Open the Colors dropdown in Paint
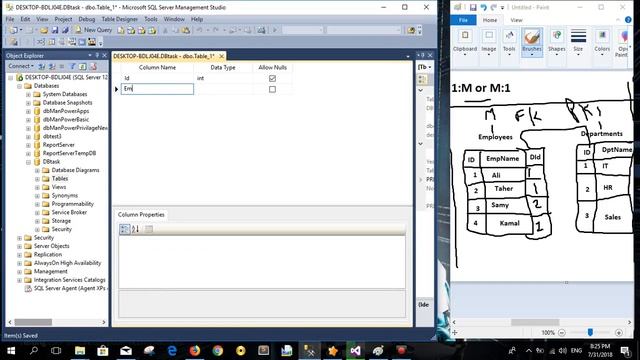The height and width of the screenshot is (360, 640). 602,53
